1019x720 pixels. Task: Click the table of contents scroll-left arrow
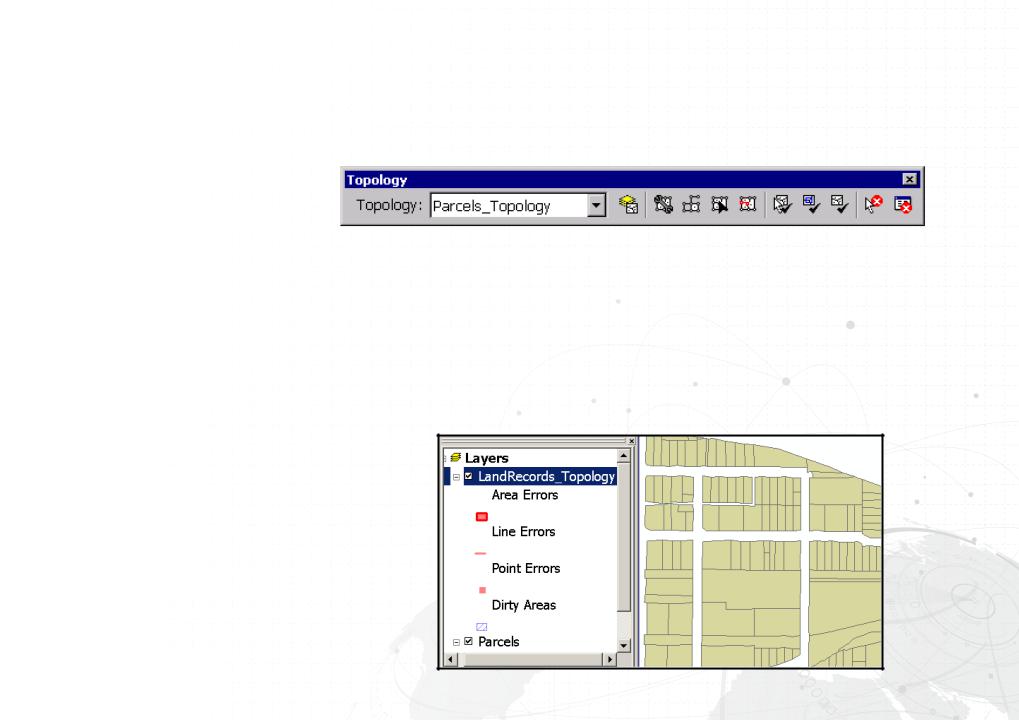point(450,659)
